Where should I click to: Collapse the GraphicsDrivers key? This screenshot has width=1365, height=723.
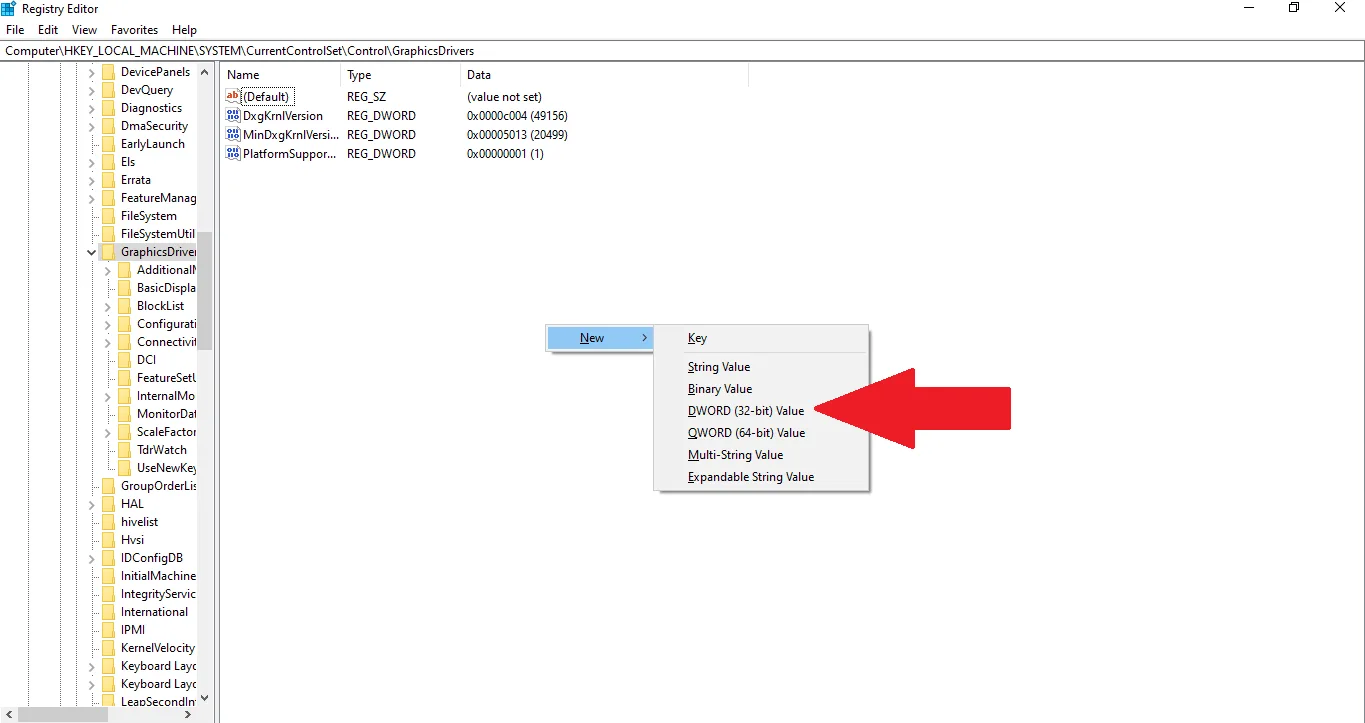[91, 251]
